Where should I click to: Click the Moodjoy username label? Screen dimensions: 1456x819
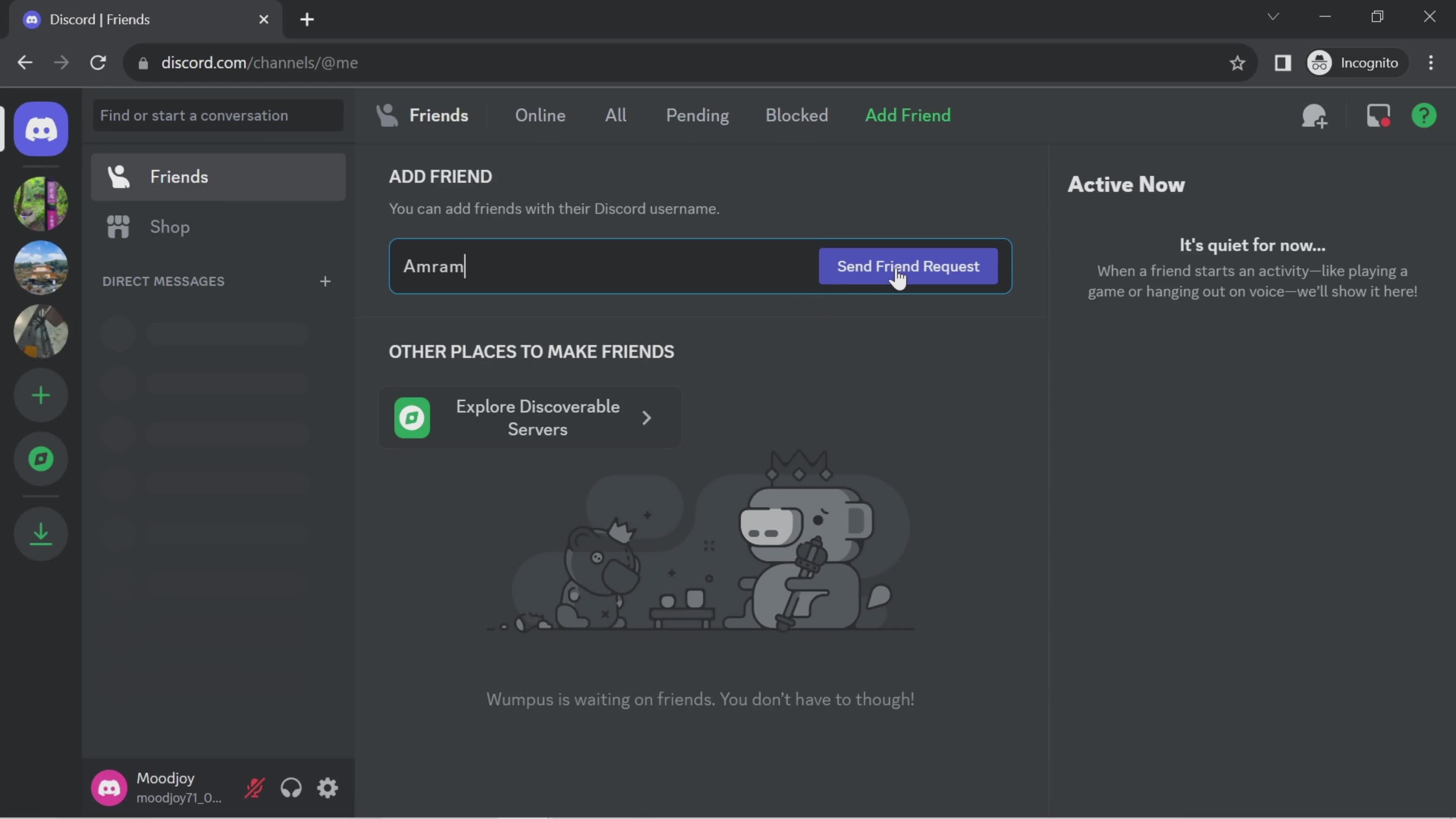[x=166, y=778]
